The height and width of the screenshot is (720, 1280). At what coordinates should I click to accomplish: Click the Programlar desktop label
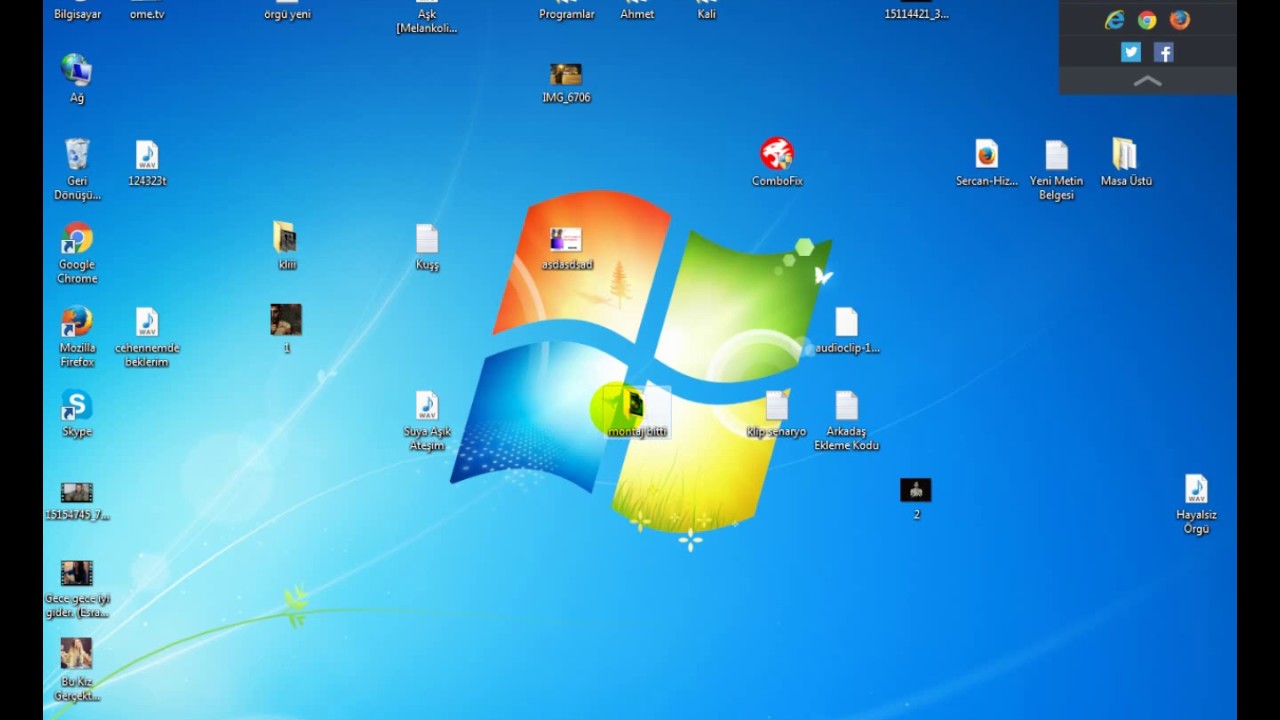pyautogui.click(x=567, y=14)
